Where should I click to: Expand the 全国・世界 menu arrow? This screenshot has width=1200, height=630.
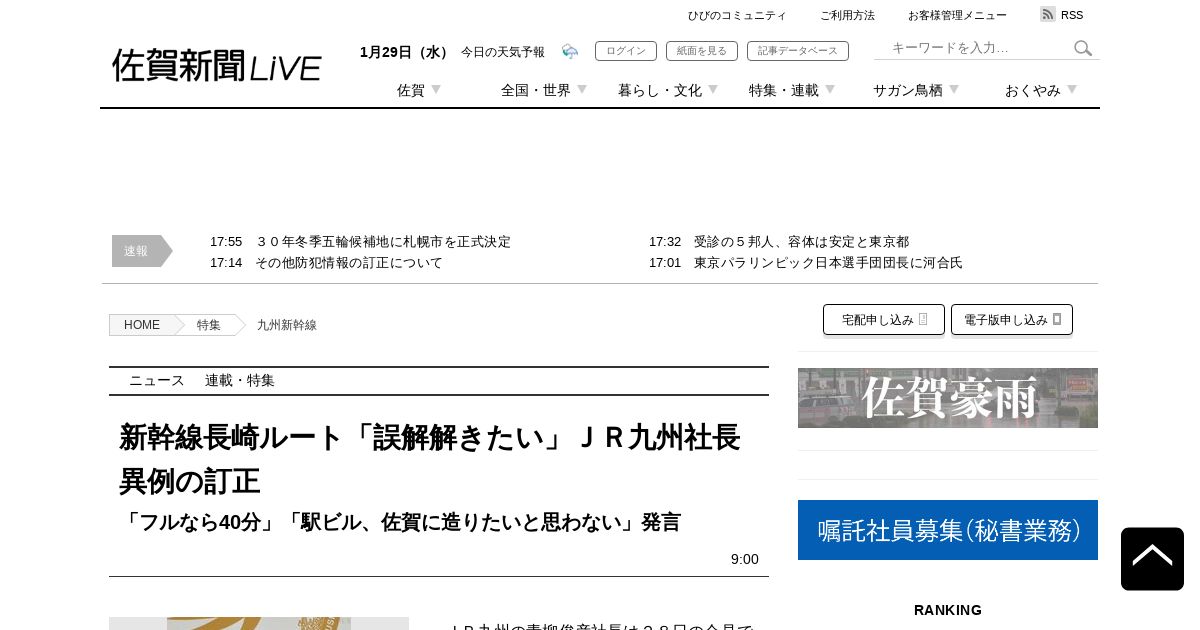582,89
